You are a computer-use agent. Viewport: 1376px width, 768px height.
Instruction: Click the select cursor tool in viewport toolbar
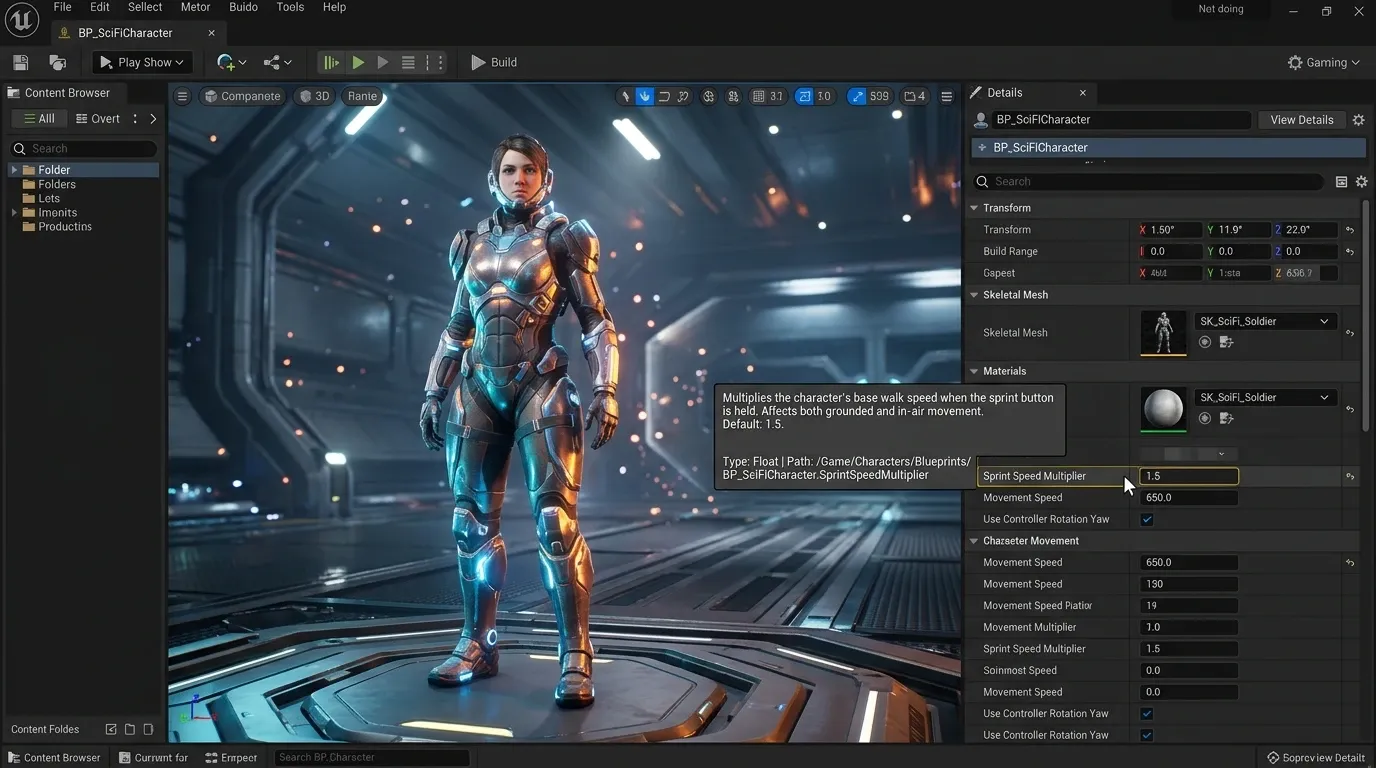click(626, 96)
